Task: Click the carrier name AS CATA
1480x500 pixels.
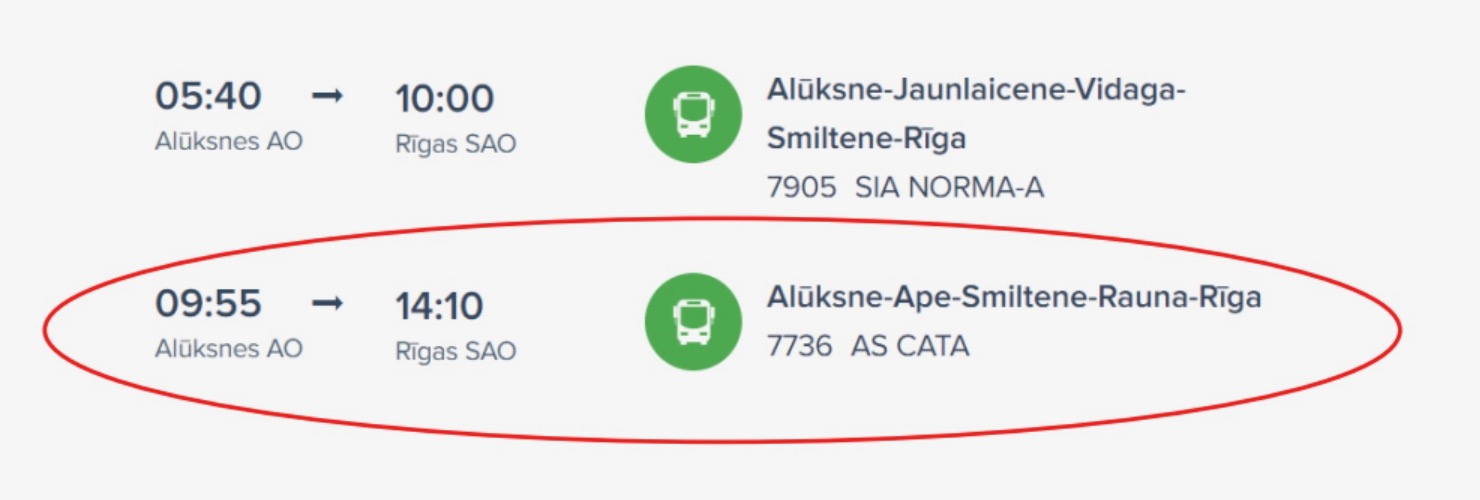Action: 910,346
